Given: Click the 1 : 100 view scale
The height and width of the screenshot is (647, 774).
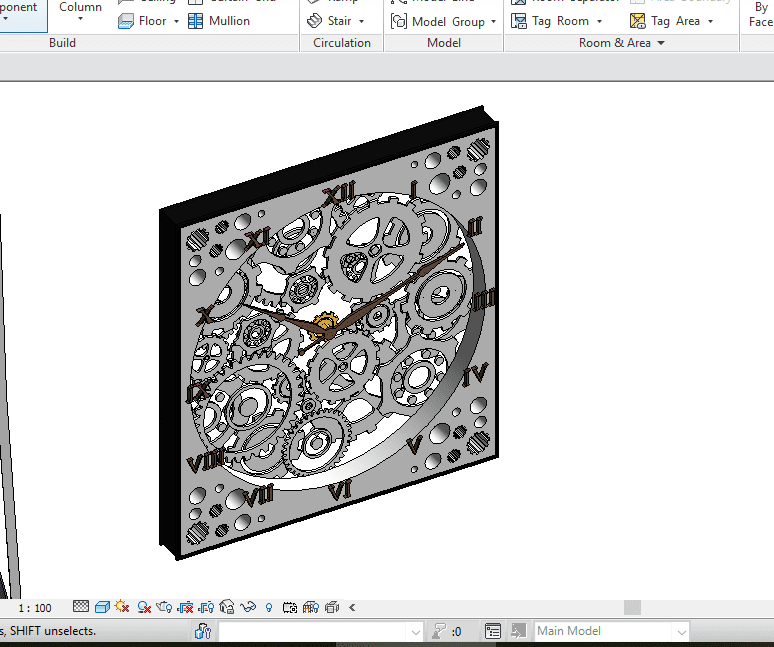Looking at the screenshot, I should [x=35, y=607].
